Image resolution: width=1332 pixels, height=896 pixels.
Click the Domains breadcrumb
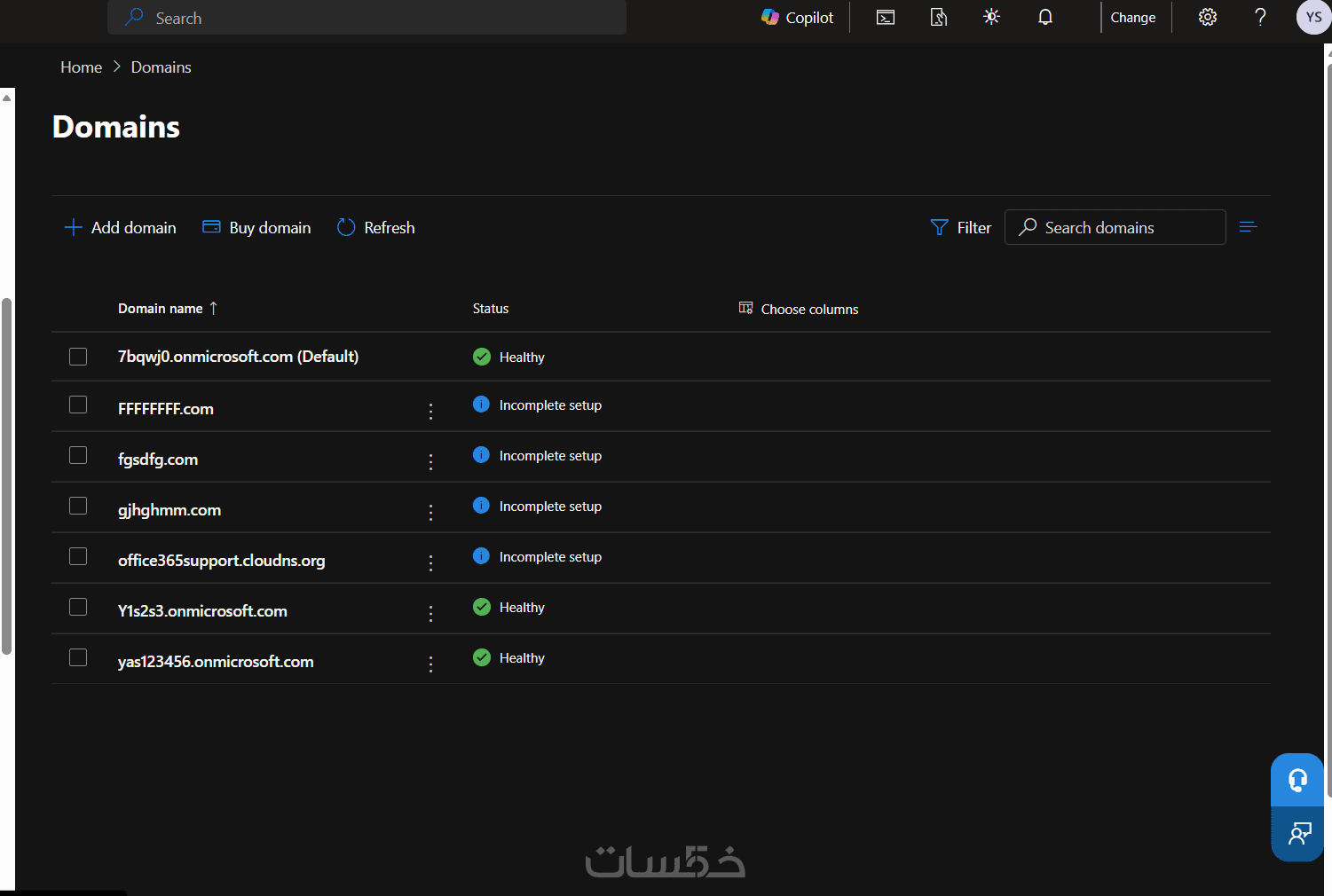(x=161, y=67)
